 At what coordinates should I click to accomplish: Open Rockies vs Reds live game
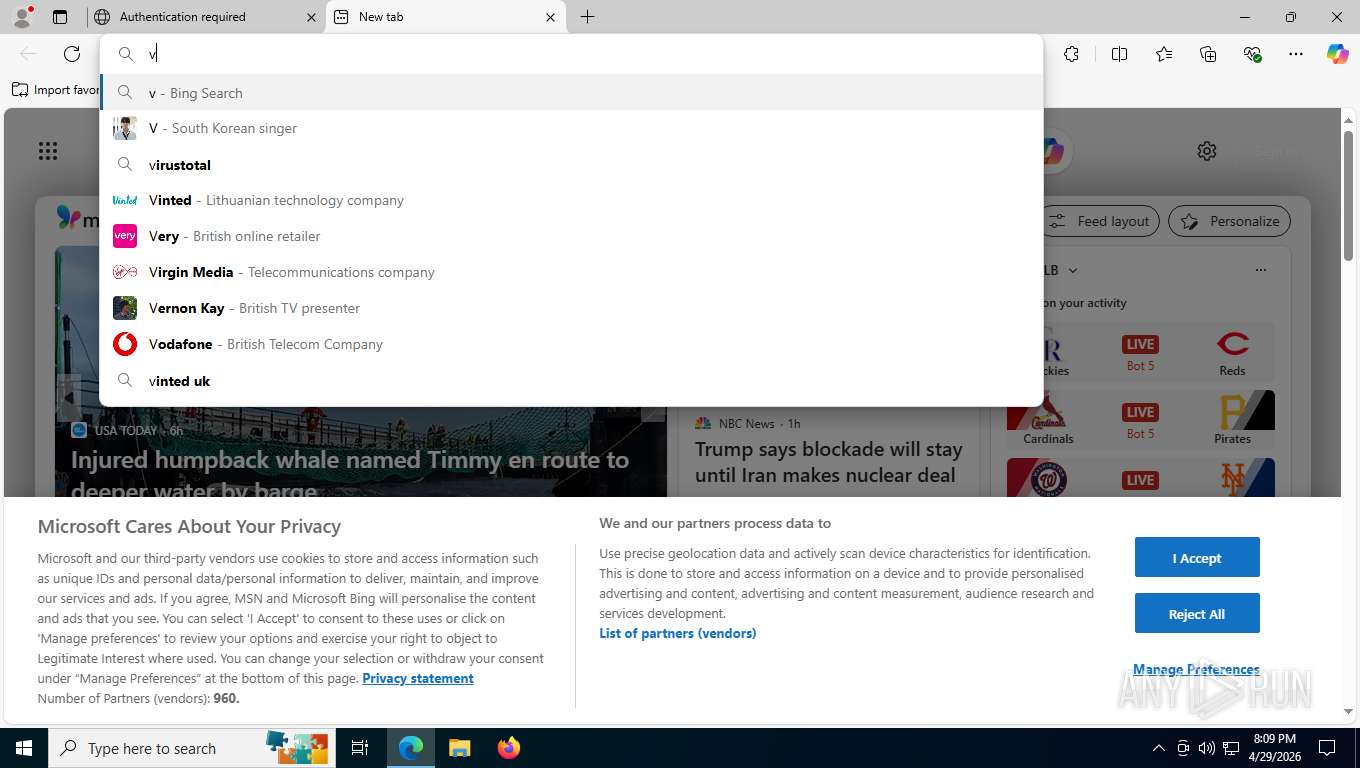(x=1140, y=353)
